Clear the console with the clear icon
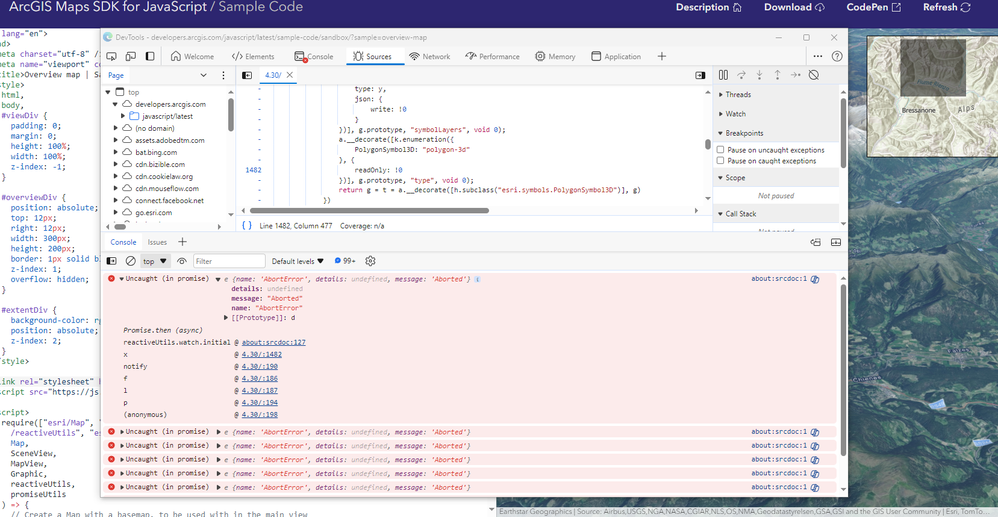This screenshot has height=517, width=998. (x=130, y=261)
